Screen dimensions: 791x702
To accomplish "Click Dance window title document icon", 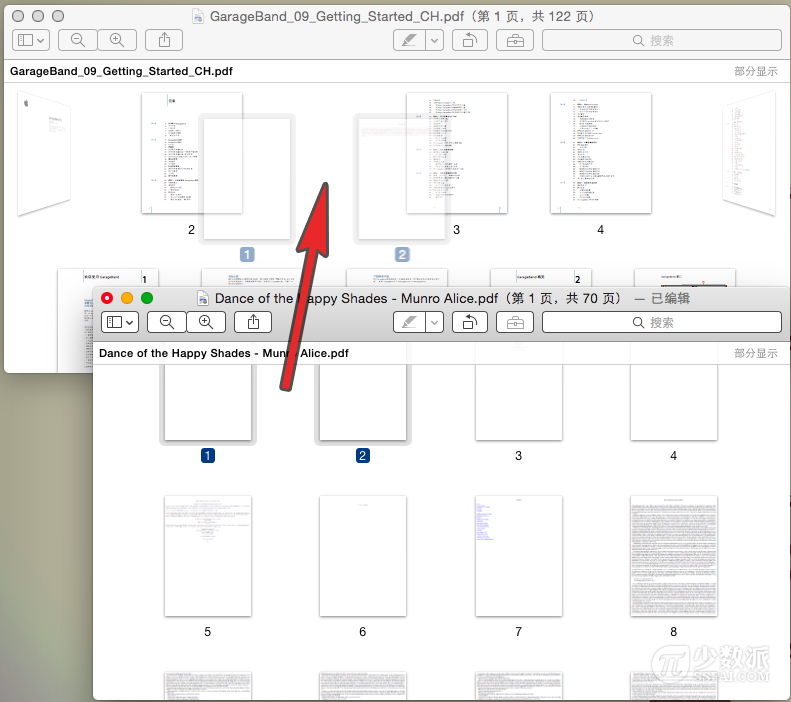I will click(203, 299).
